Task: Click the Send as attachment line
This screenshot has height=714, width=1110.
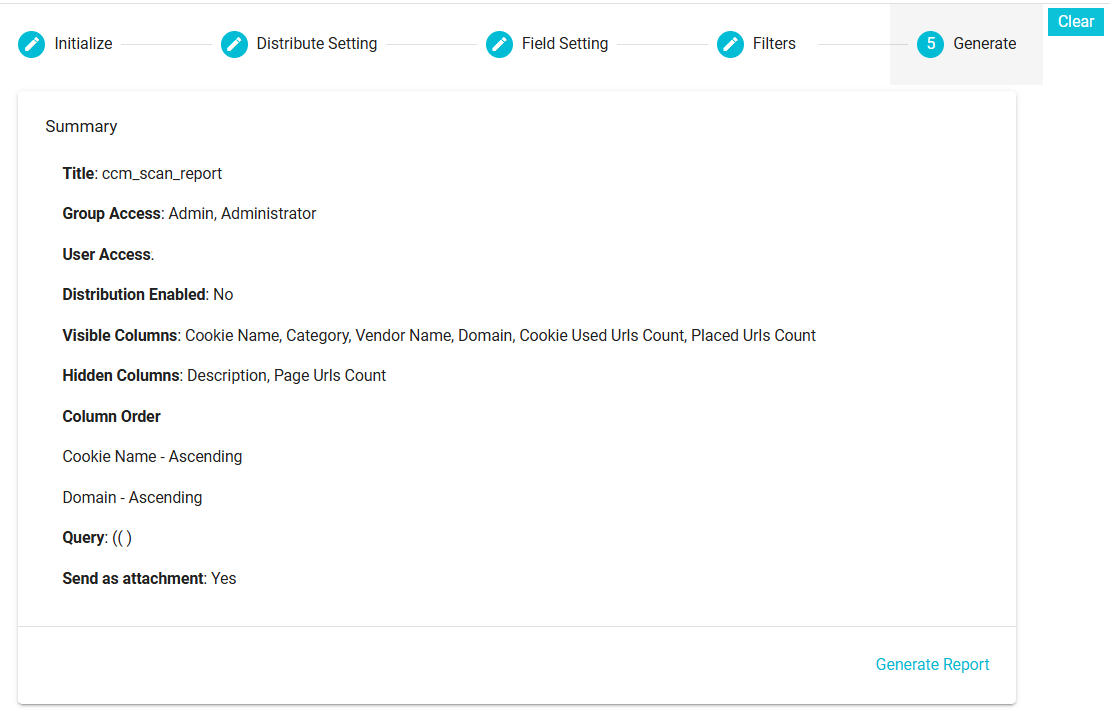Action: (x=149, y=579)
